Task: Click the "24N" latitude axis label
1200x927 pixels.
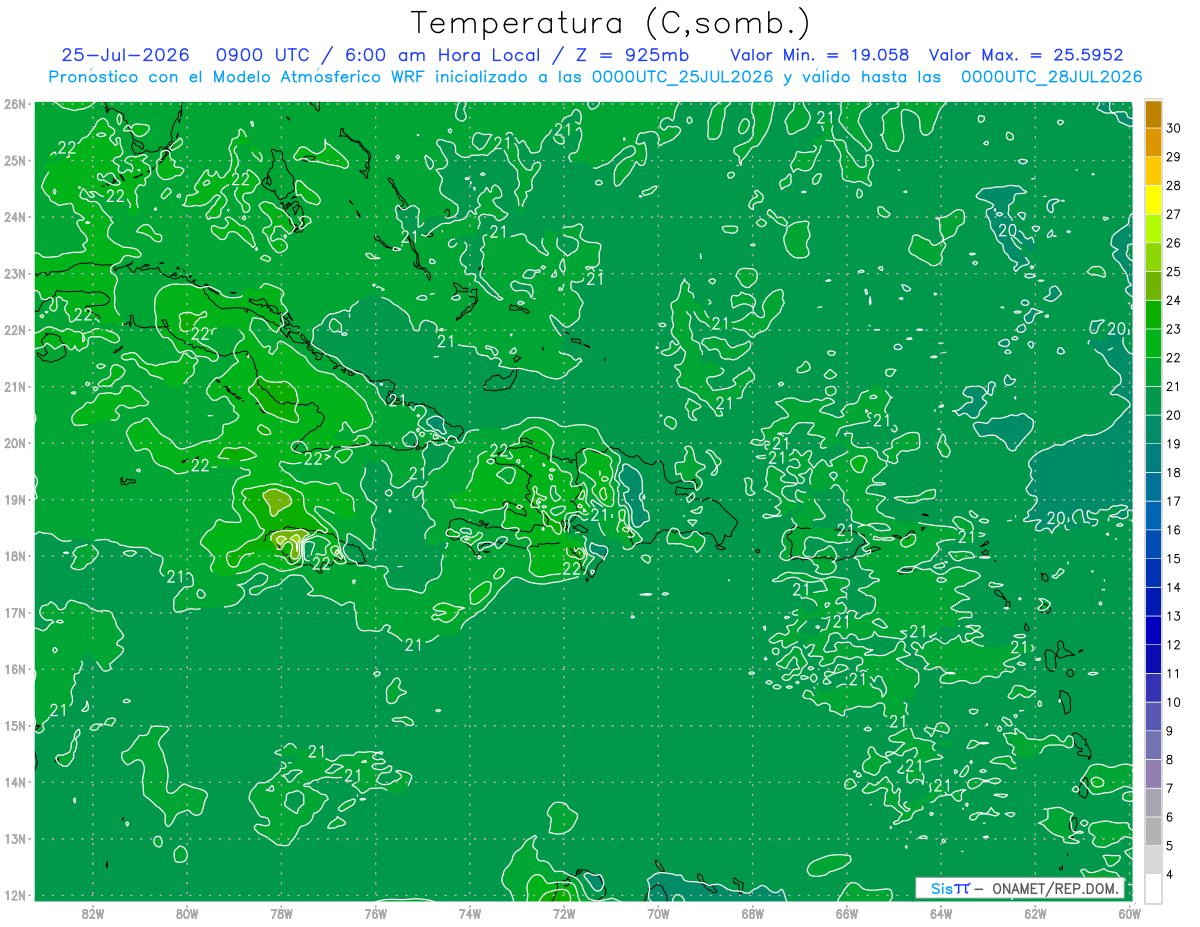Action: [x=15, y=217]
